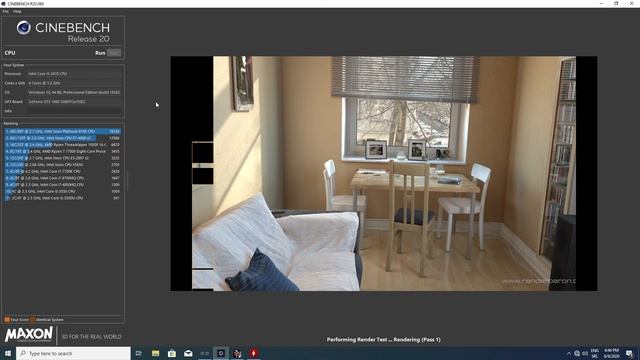Viewport: 640px width, 360px height.
Task: Click the MAXON logo
Action: pos(29,334)
